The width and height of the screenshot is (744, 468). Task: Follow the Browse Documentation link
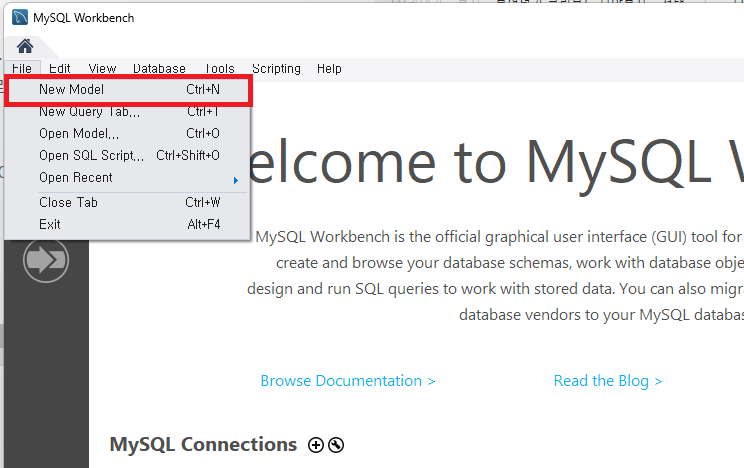click(x=348, y=381)
